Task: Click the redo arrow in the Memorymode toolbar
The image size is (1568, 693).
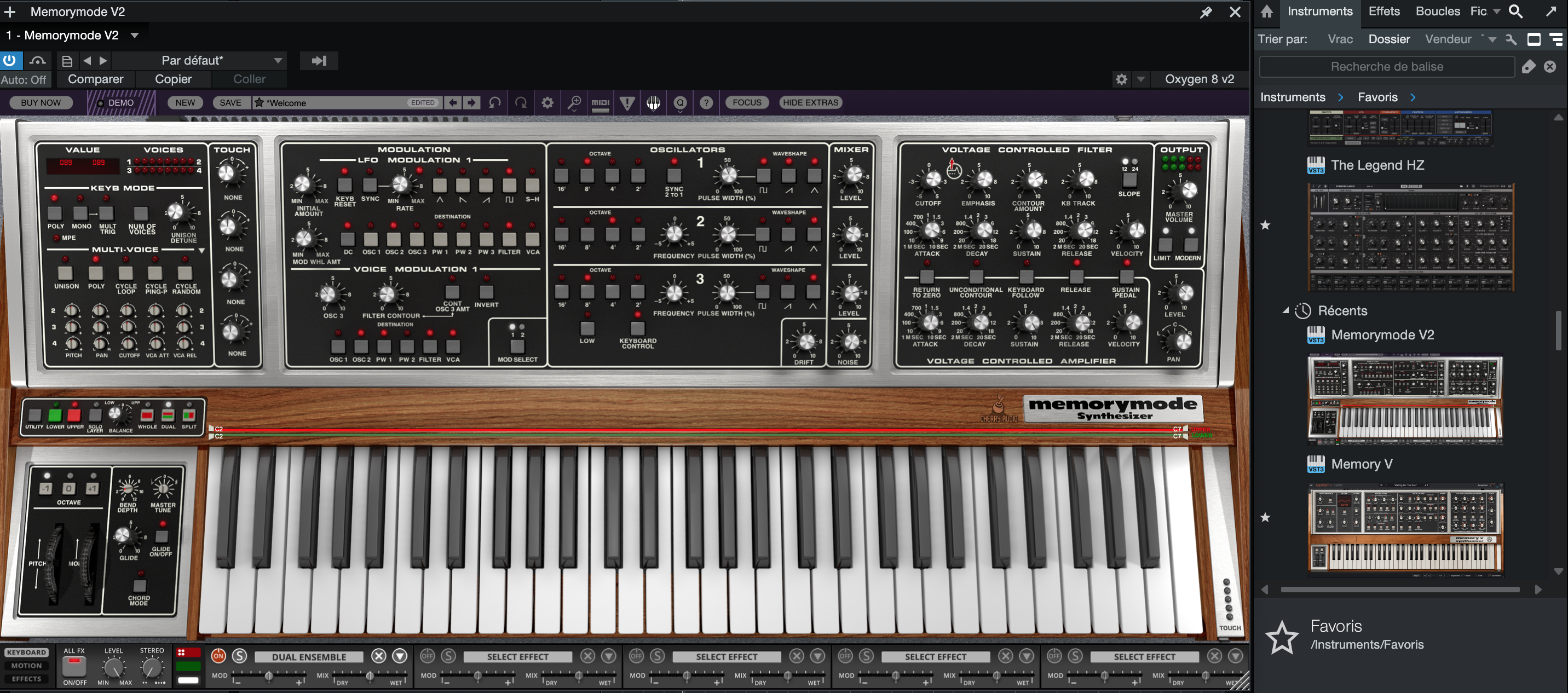Action: tap(521, 102)
